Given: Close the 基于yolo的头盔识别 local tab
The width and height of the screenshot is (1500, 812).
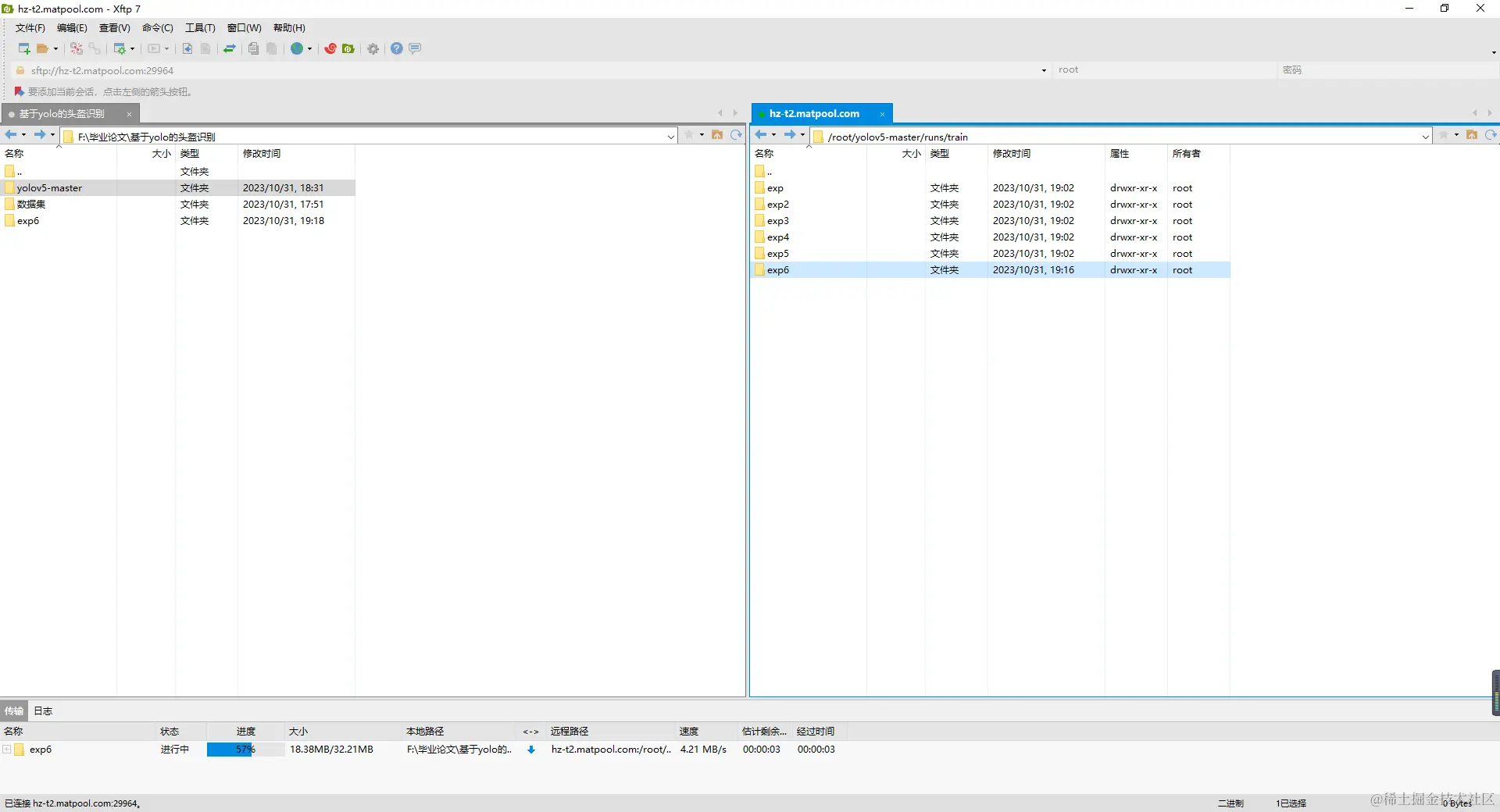Looking at the screenshot, I should [x=129, y=114].
